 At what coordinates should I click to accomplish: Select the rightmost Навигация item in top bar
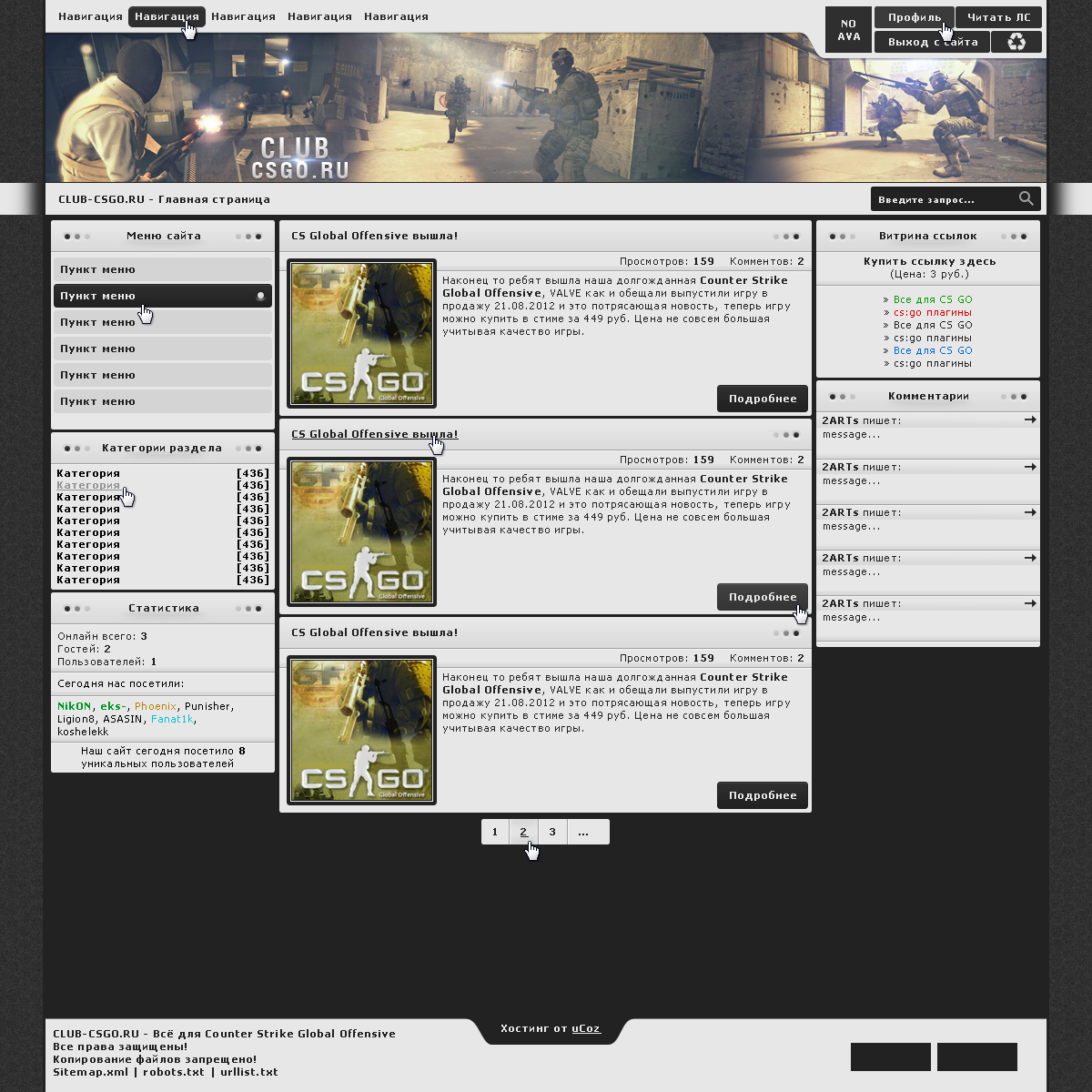[396, 16]
